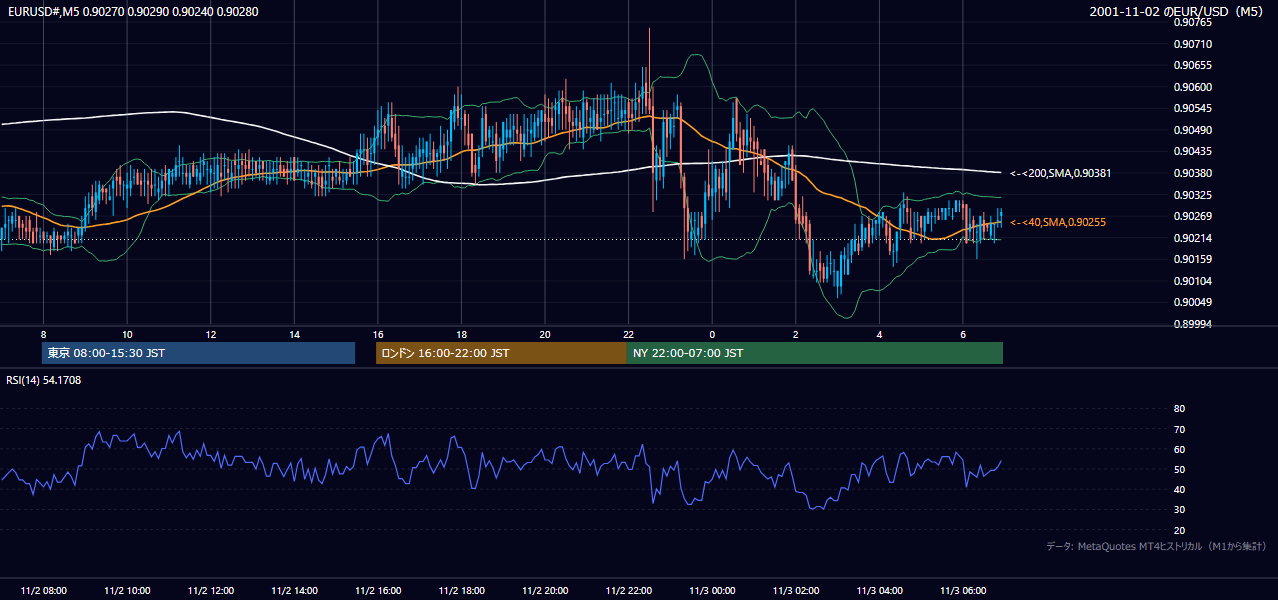The height and width of the screenshot is (600, 1278).
Task: Click the 11/2 12:00 bottom time label
Action: [x=210, y=591]
